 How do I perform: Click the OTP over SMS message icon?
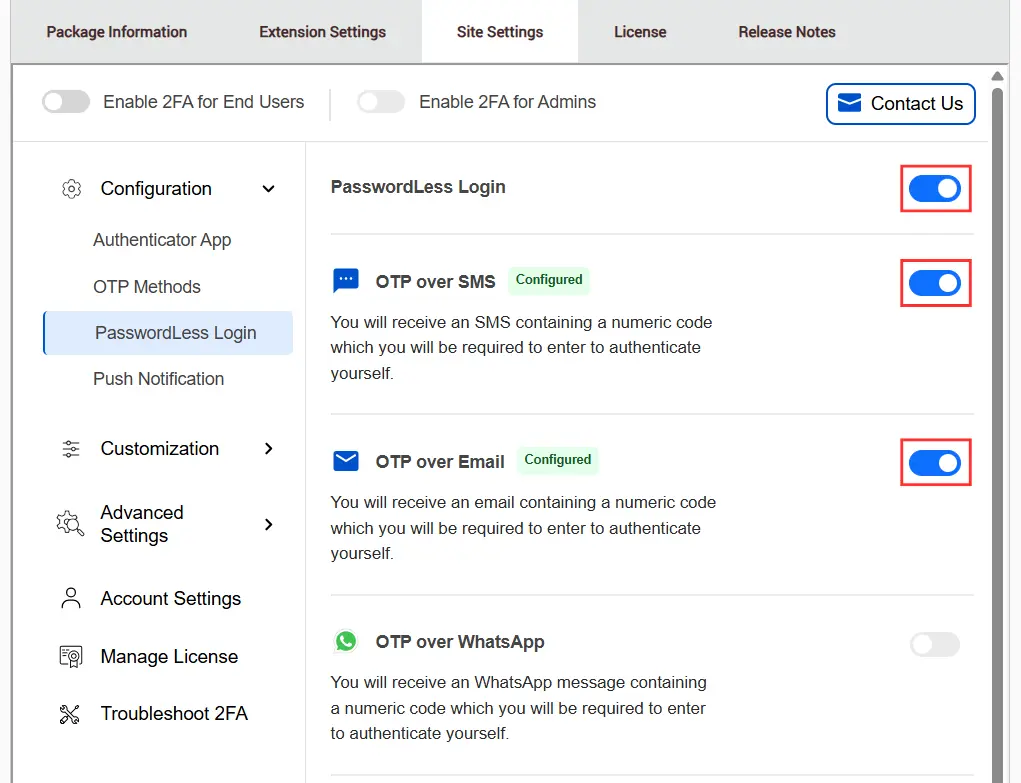(345, 280)
